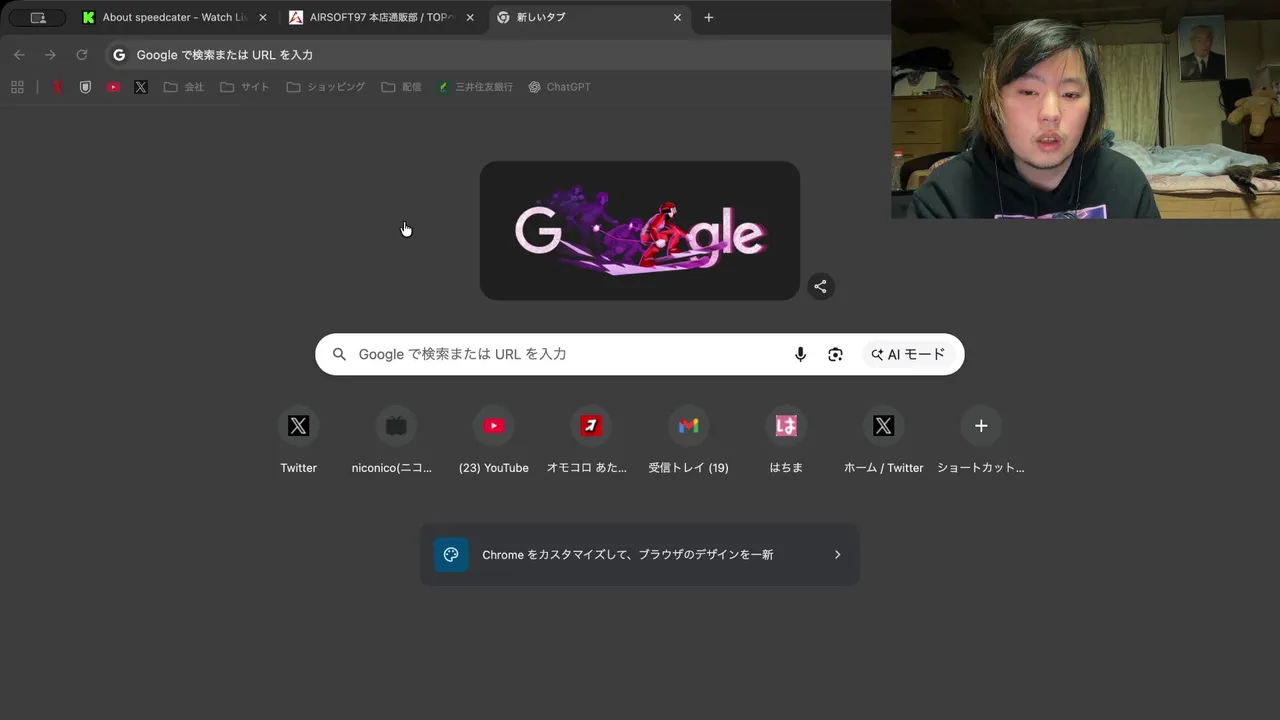Open a new tab with plus button

point(709,17)
